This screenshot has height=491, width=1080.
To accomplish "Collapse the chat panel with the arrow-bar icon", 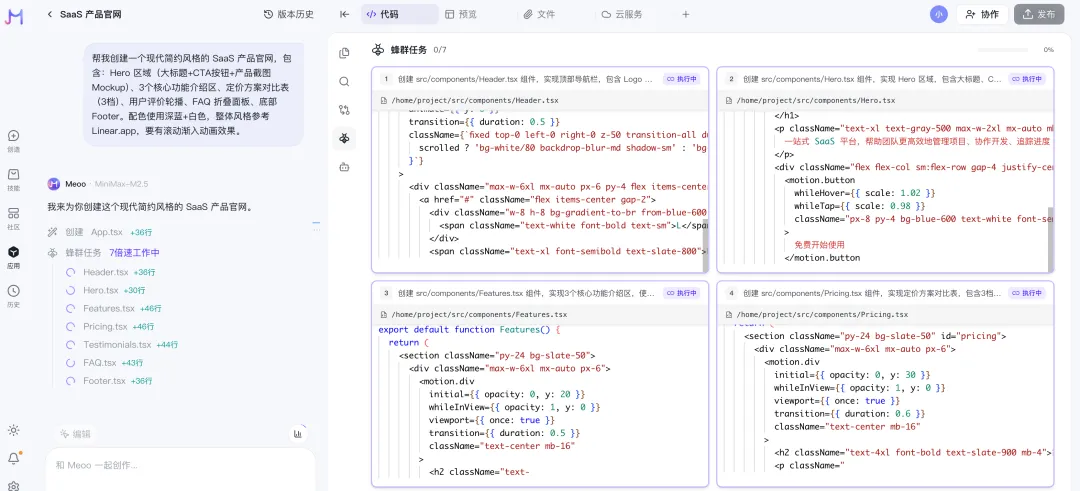I will (345, 14).
